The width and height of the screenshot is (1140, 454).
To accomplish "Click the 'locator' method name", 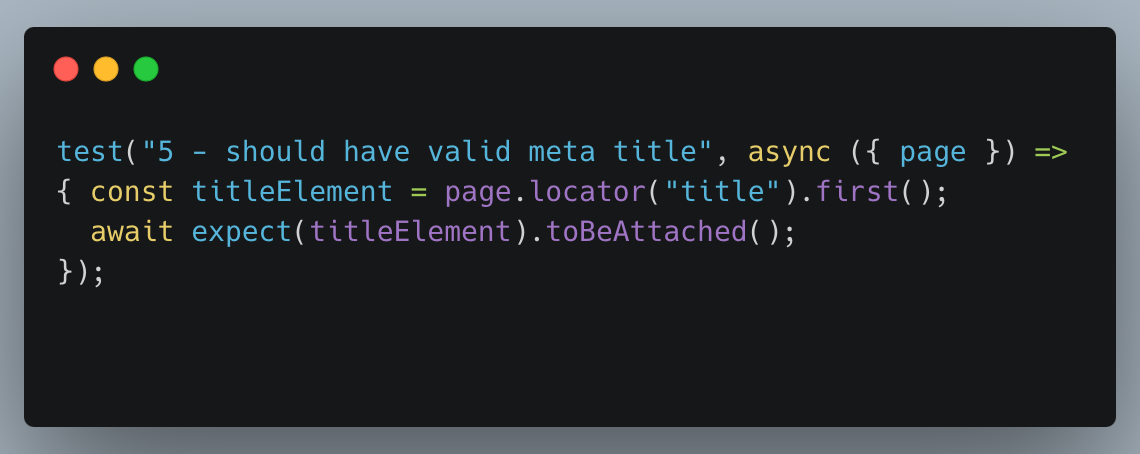I will click(587, 192).
